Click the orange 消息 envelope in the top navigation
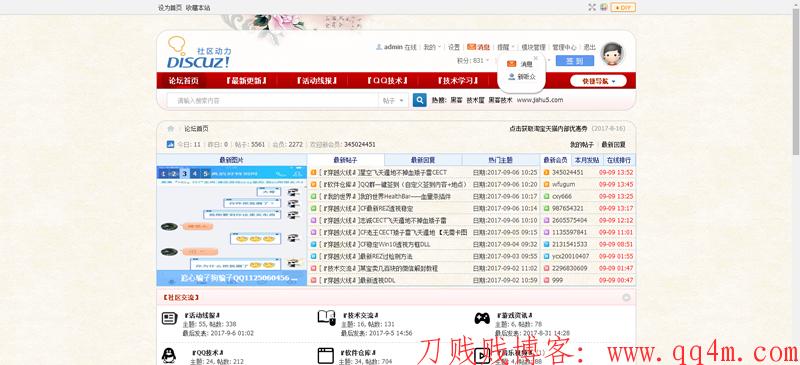Screen dimensions: 800x365 471,46
